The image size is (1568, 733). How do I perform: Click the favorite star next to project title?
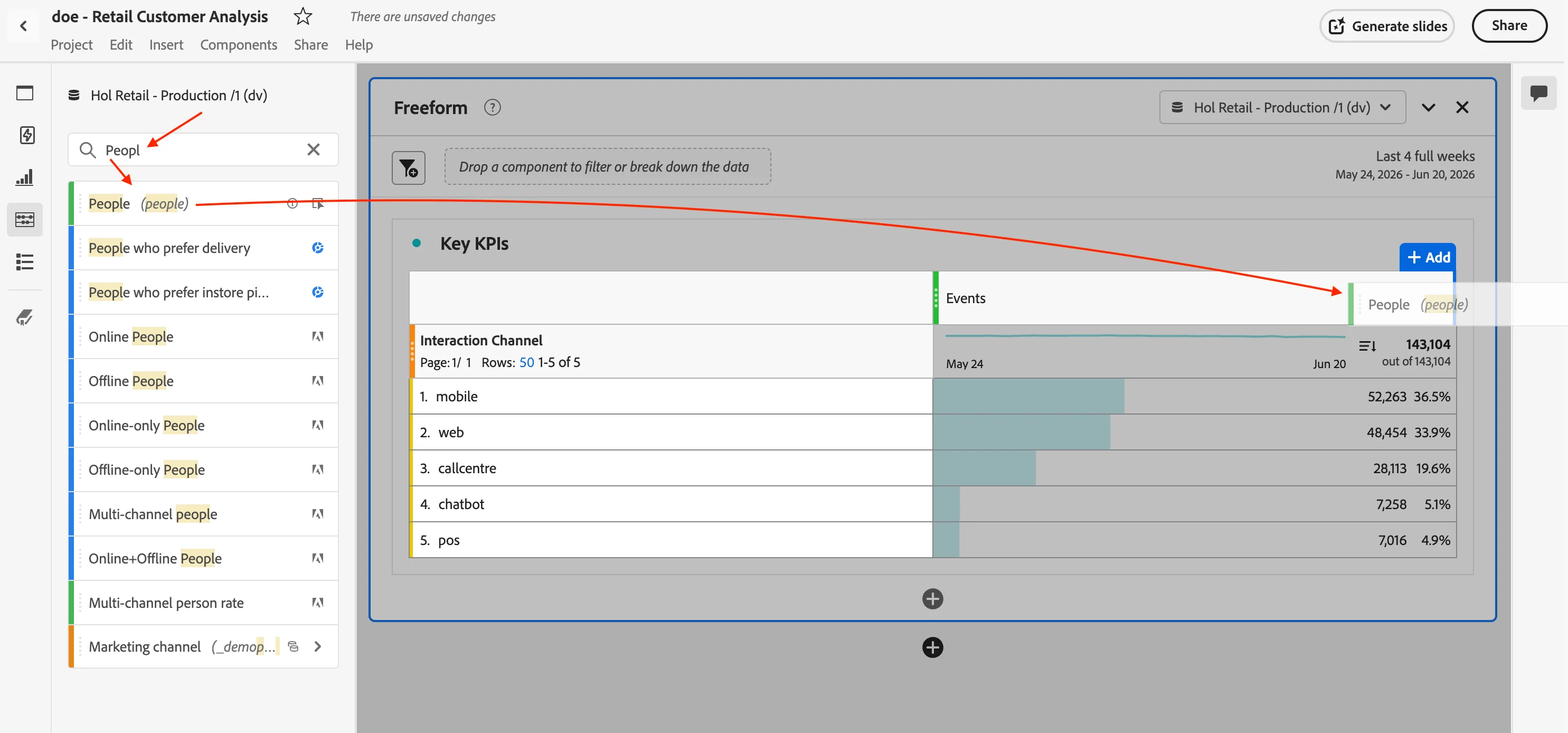click(303, 16)
